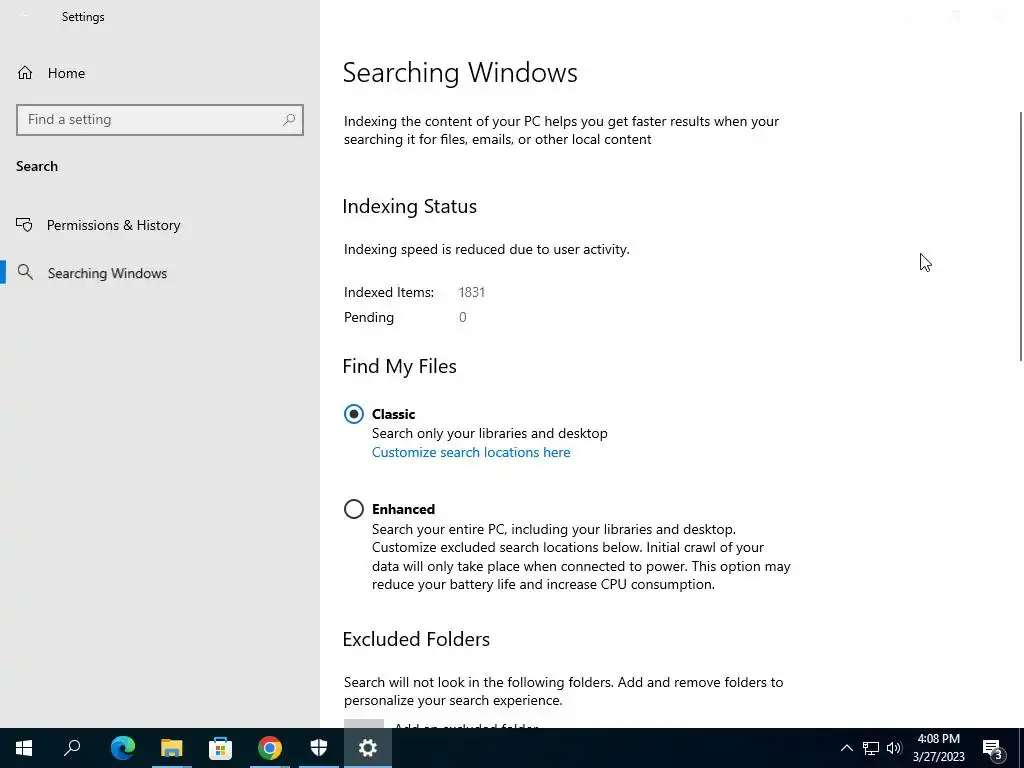Click the Find My Files heading

(399, 366)
